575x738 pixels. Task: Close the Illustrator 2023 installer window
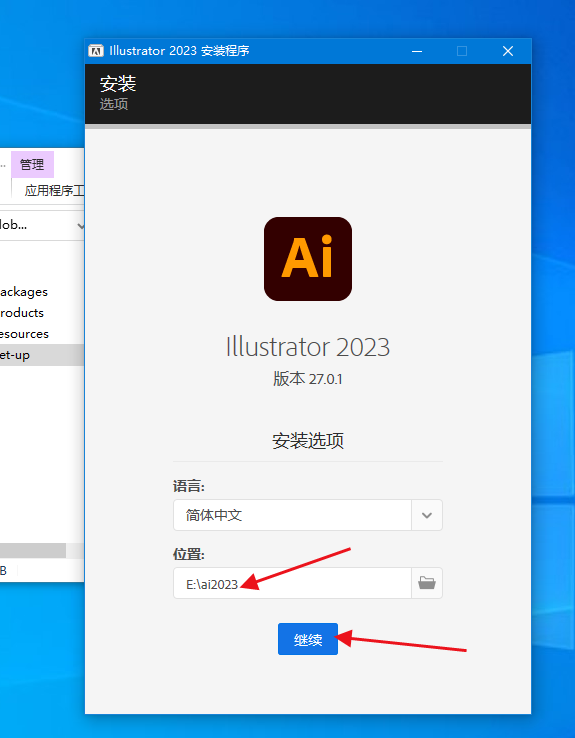click(508, 51)
